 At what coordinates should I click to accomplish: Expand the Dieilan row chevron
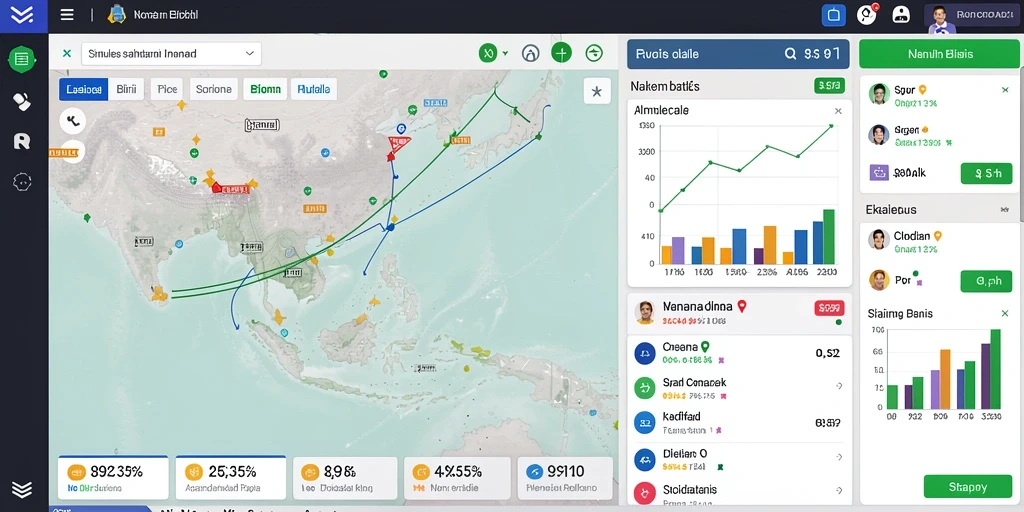(839, 457)
